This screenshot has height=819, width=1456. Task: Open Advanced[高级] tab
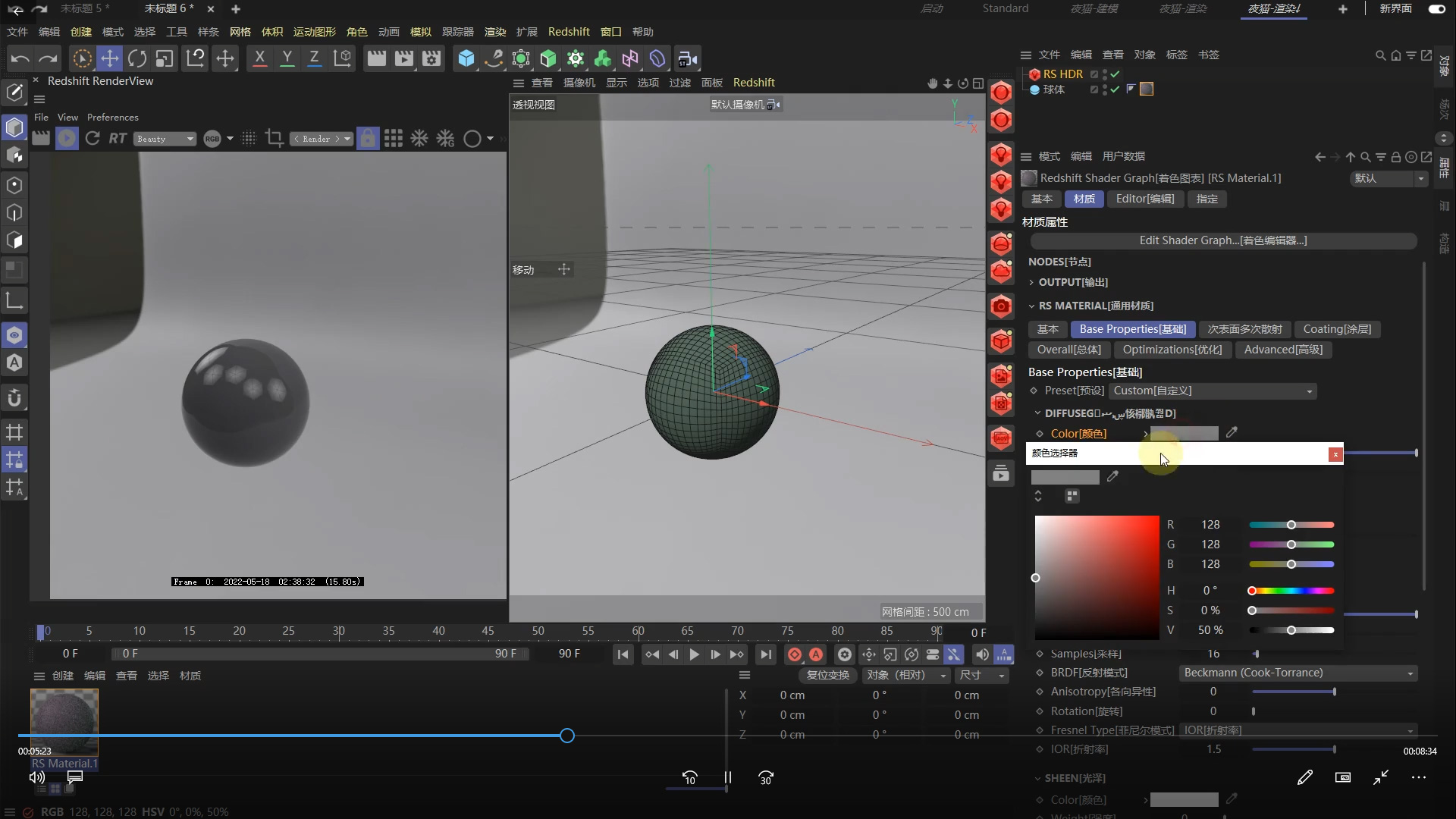coord(1283,350)
